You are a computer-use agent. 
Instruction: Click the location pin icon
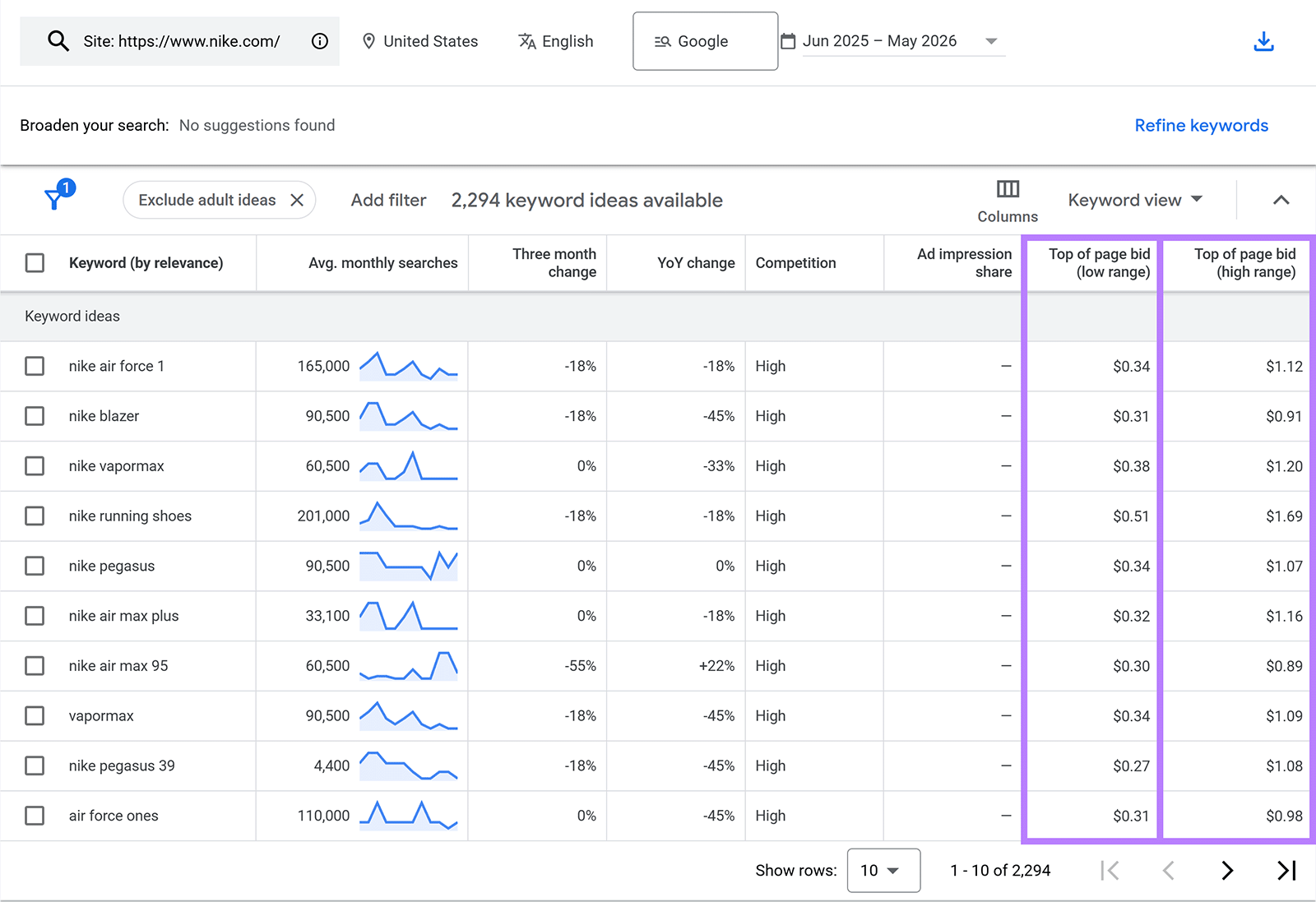[369, 41]
